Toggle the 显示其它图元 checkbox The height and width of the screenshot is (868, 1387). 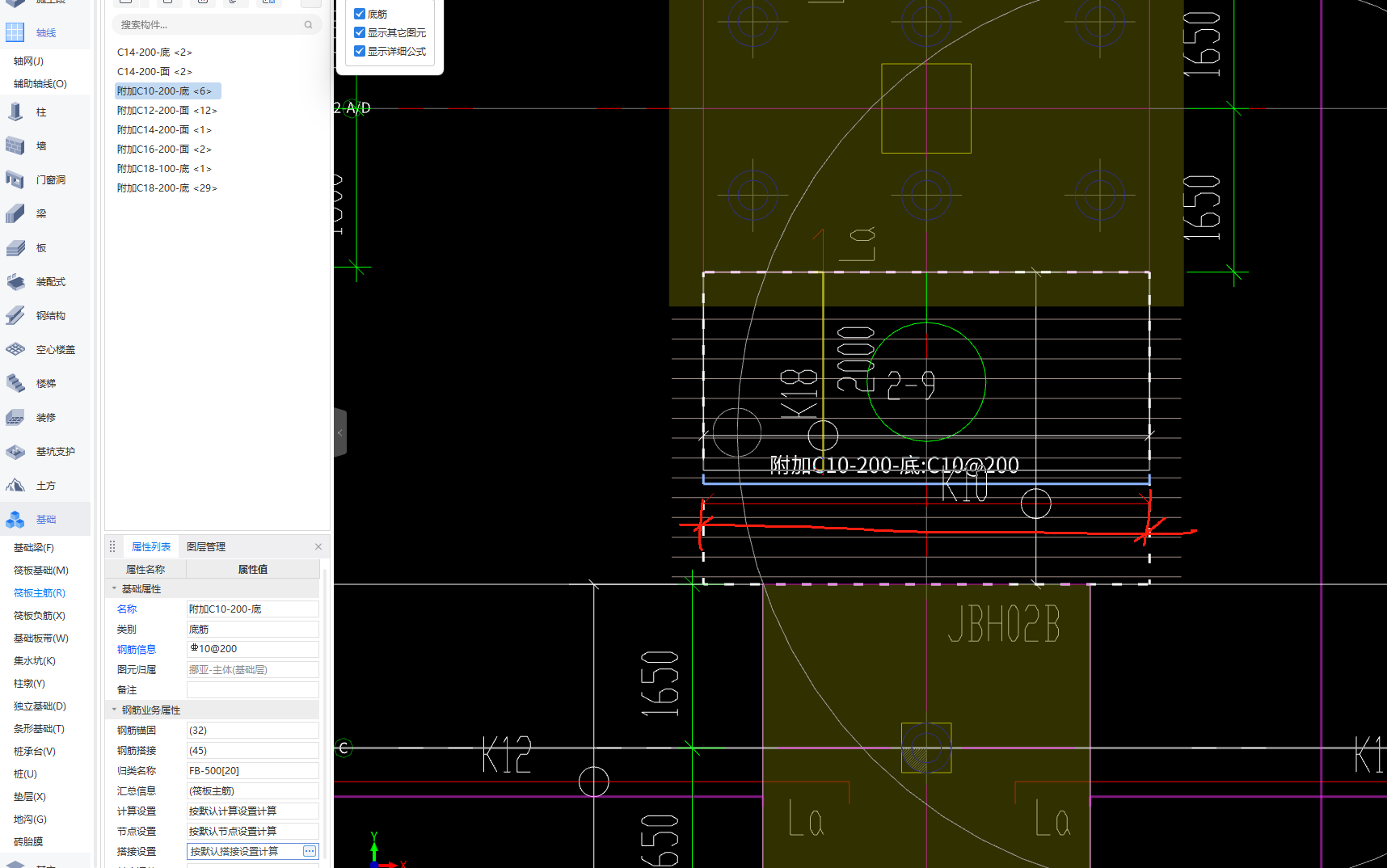point(360,32)
